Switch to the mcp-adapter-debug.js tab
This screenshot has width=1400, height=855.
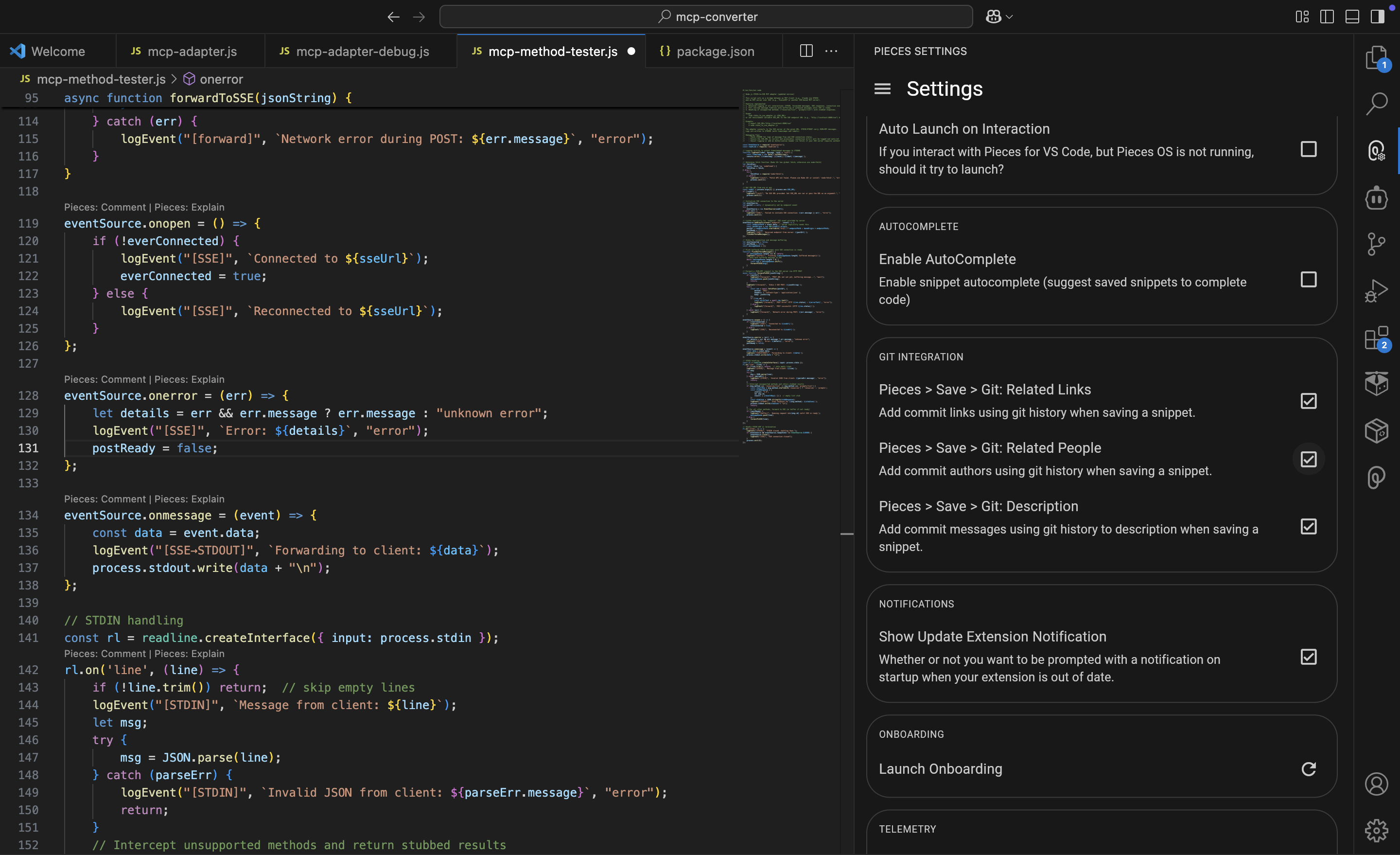(360, 51)
